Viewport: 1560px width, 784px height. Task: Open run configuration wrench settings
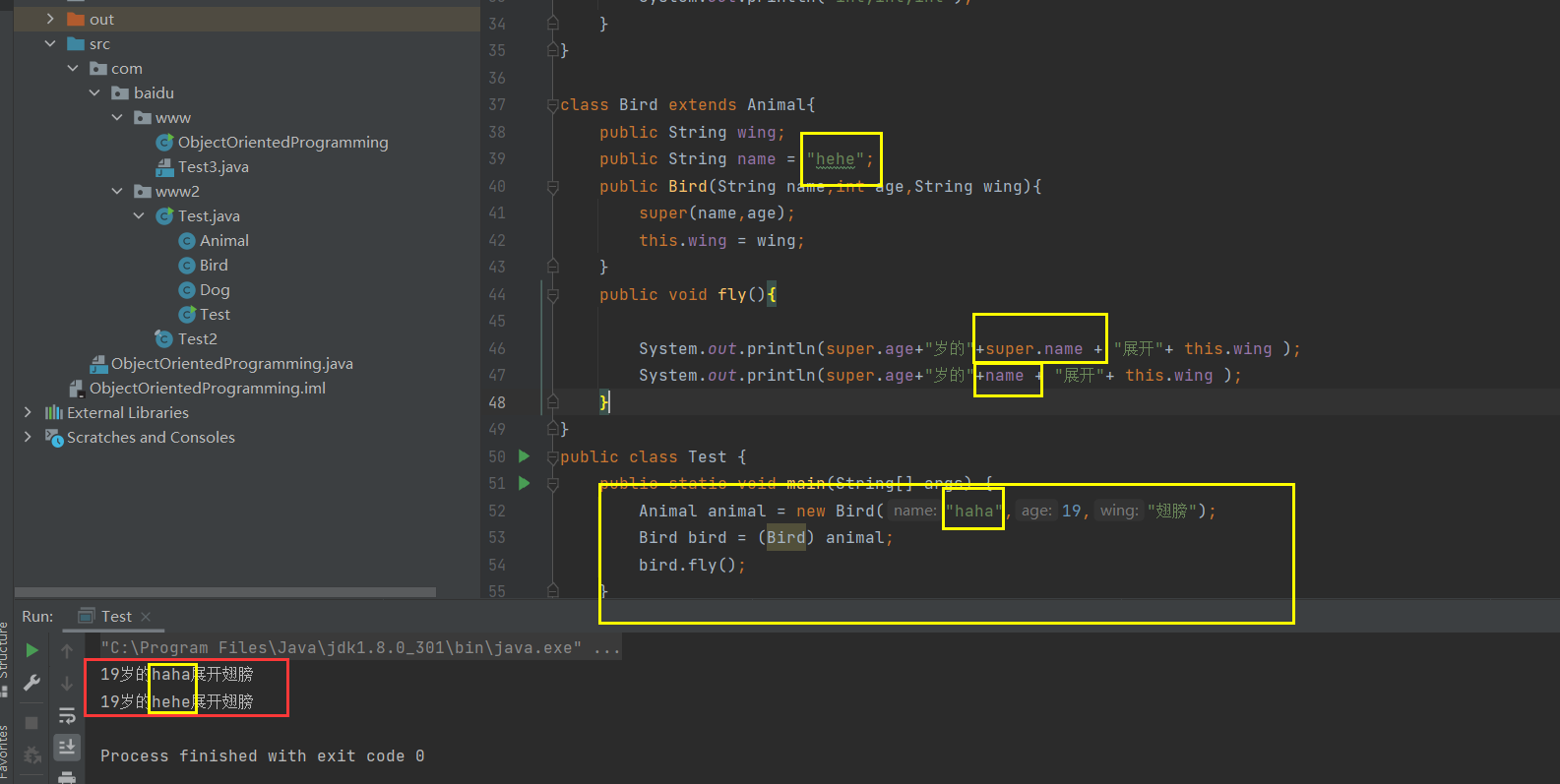[x=31, y=683]
